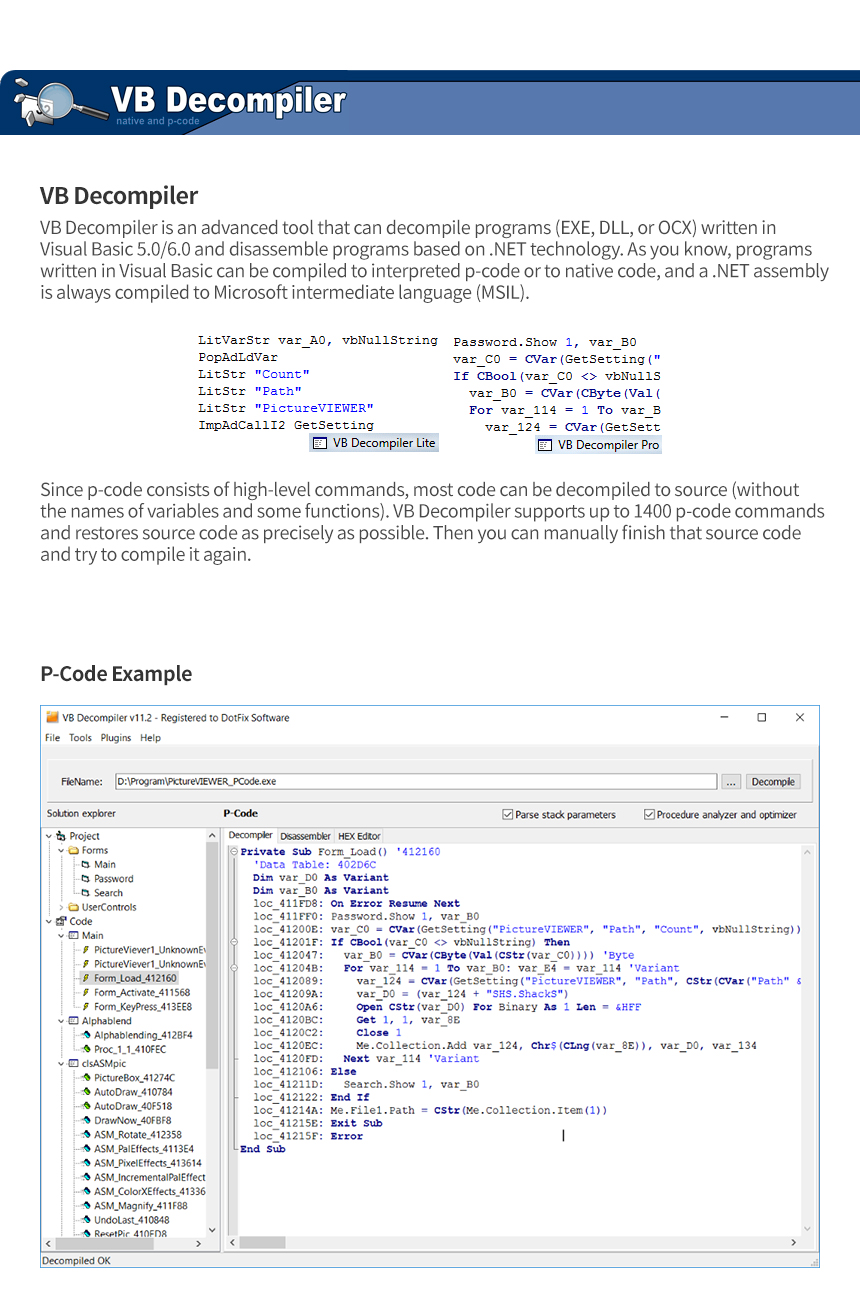Select the Form_KeyPress_413EE8 event handler icon
The image size is (860, 1298).
click(x=86, y=1007)
